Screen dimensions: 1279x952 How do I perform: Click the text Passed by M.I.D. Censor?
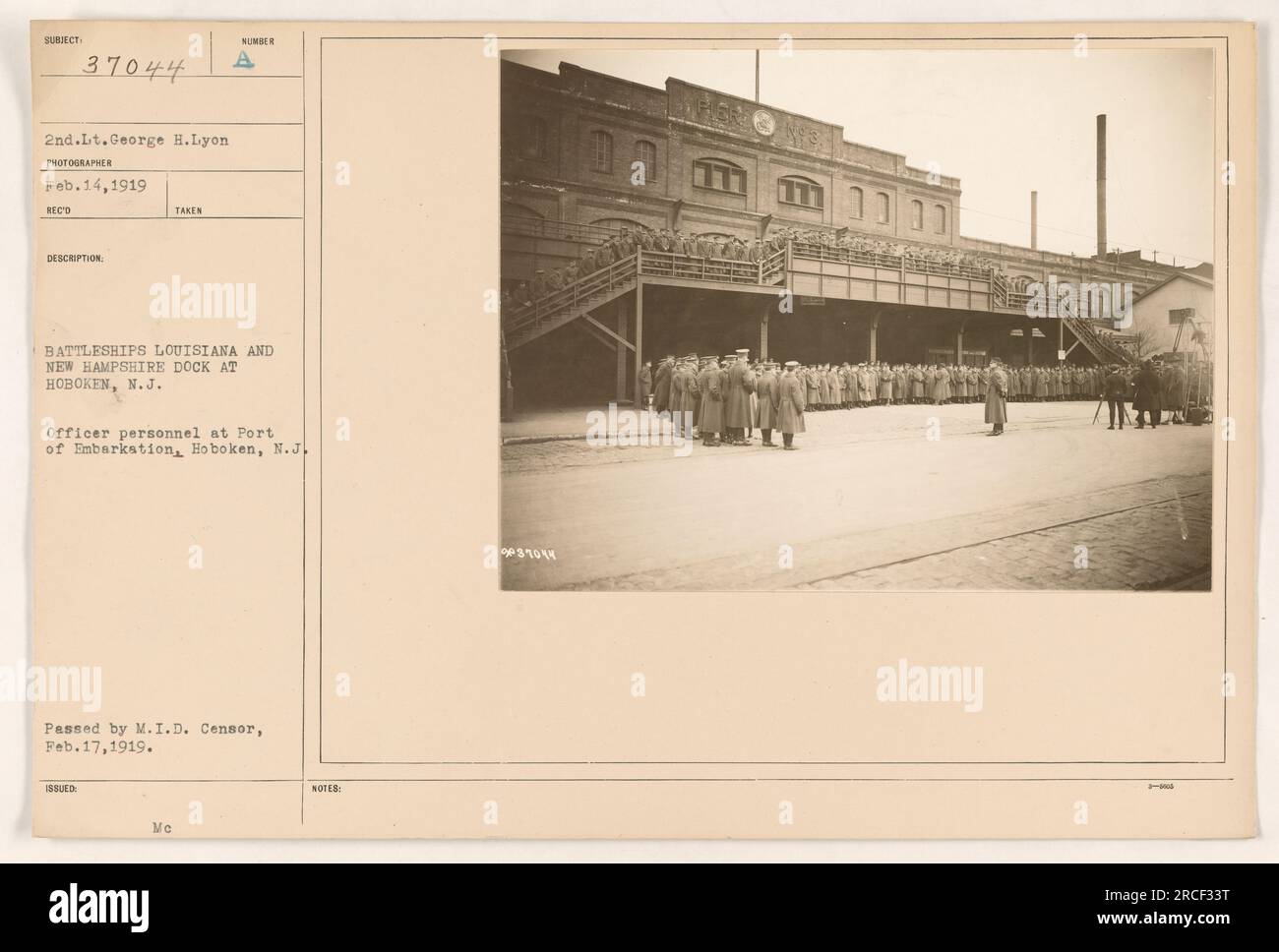(152, 729)
